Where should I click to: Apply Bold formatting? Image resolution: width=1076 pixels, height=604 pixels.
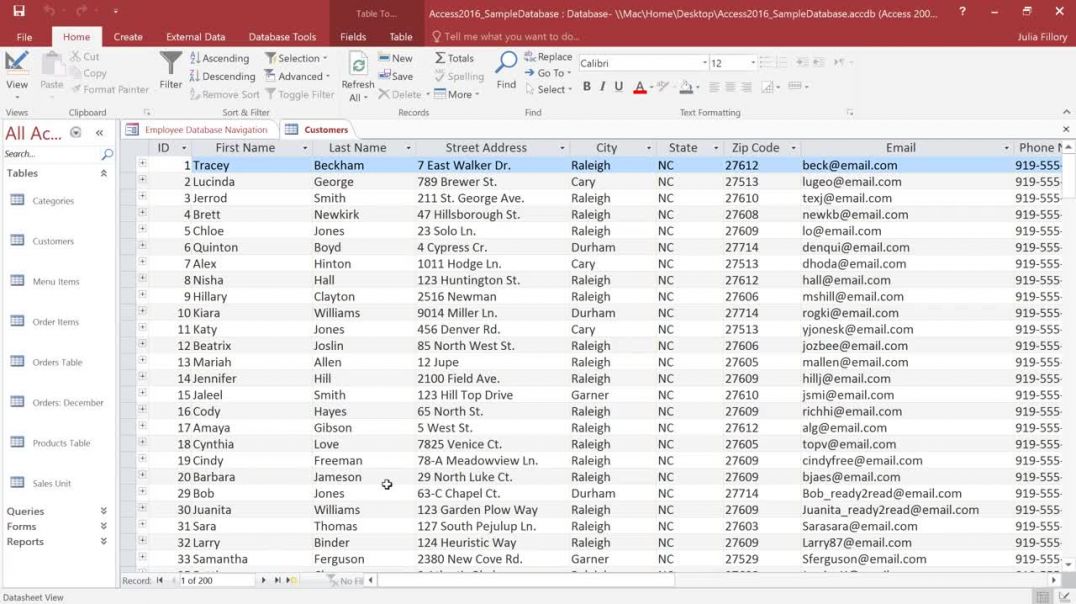point(587,86)
